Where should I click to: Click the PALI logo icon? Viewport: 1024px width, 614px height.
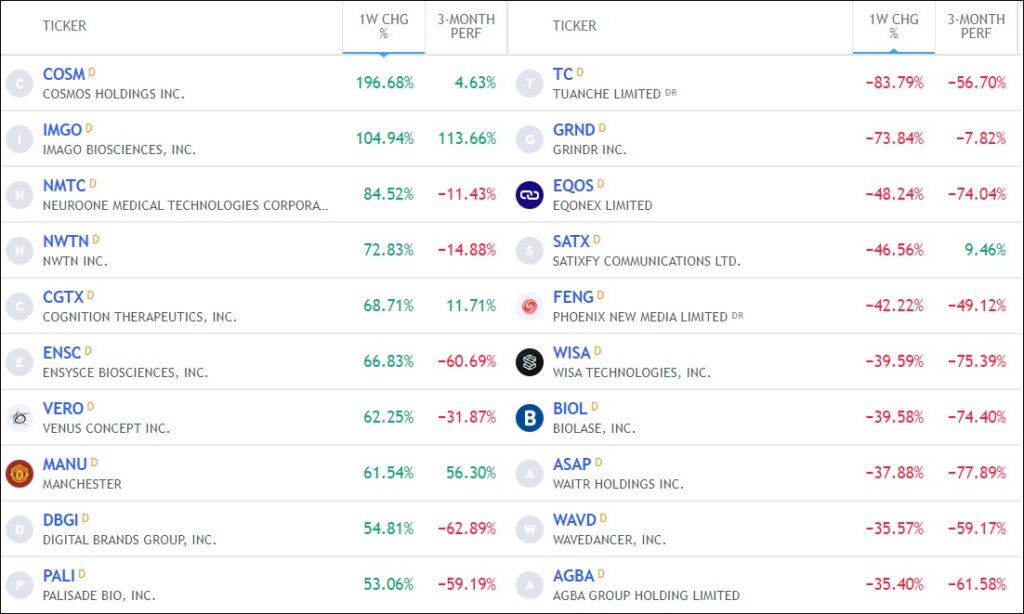(20, 585)
